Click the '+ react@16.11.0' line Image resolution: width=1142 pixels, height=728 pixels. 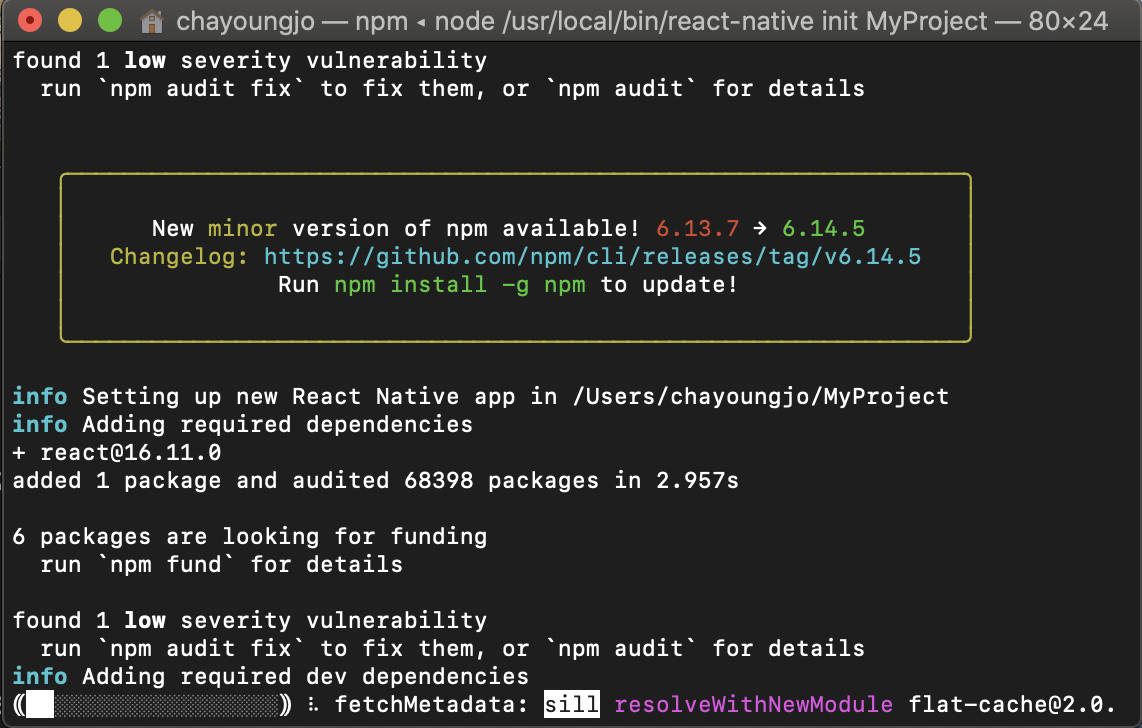tap(117, 452)
